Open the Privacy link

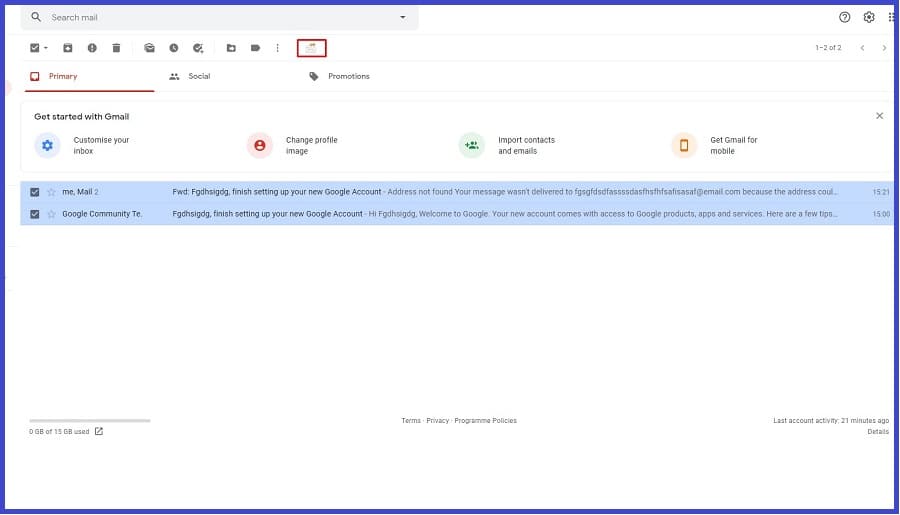(437, 421)
